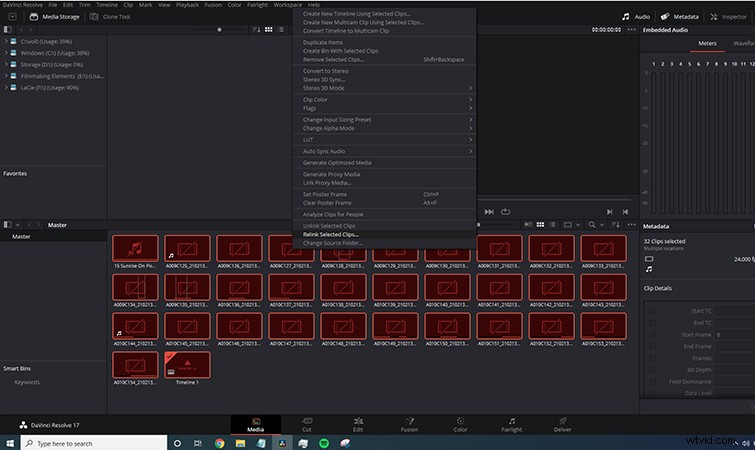The height and width of the screenshot is (450, 755).
Task: Choose Change Source Folder menu entry
Action: pyautogui.click(x=384, y=243)
